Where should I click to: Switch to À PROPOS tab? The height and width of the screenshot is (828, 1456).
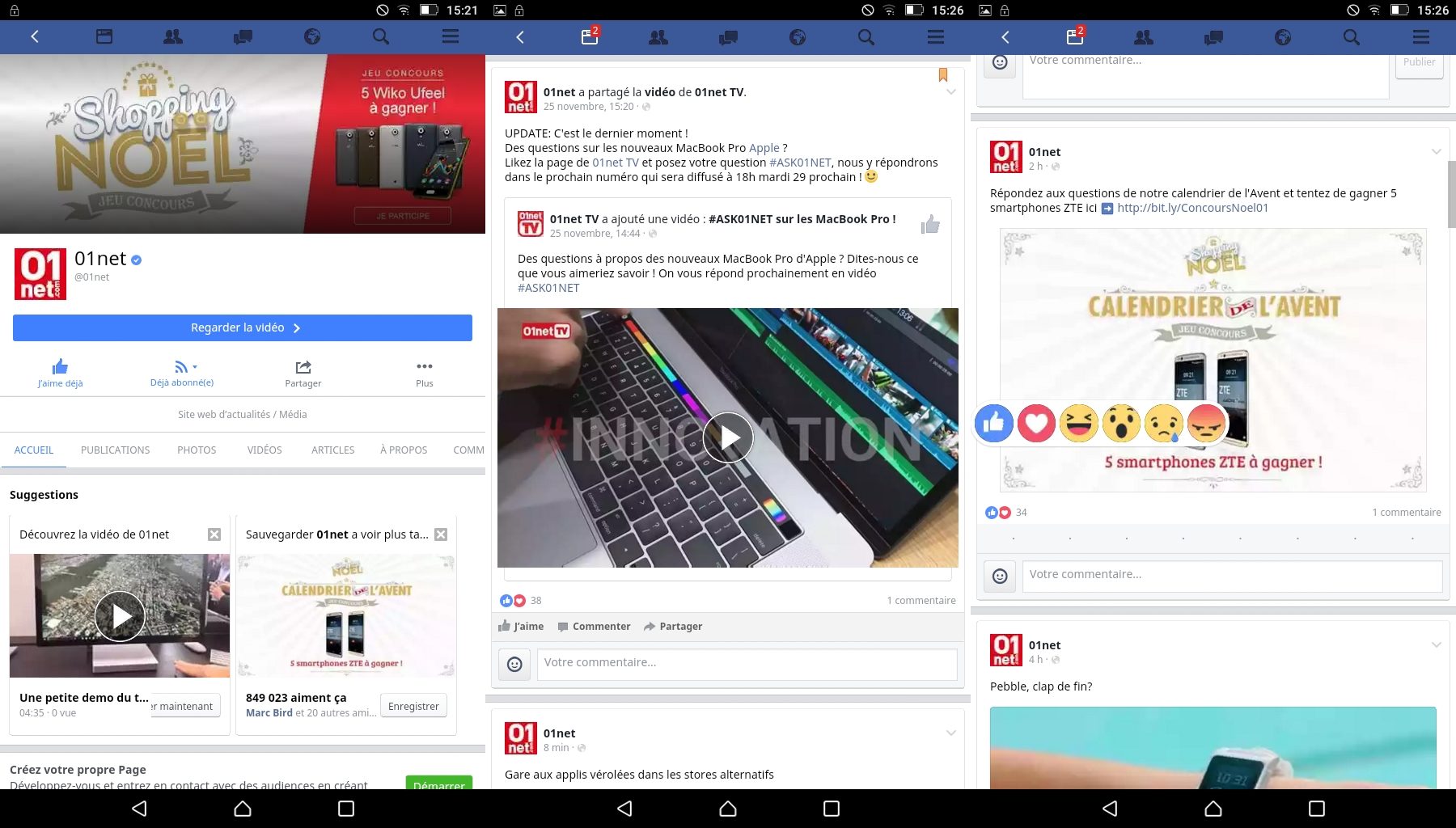click(404, 450)
